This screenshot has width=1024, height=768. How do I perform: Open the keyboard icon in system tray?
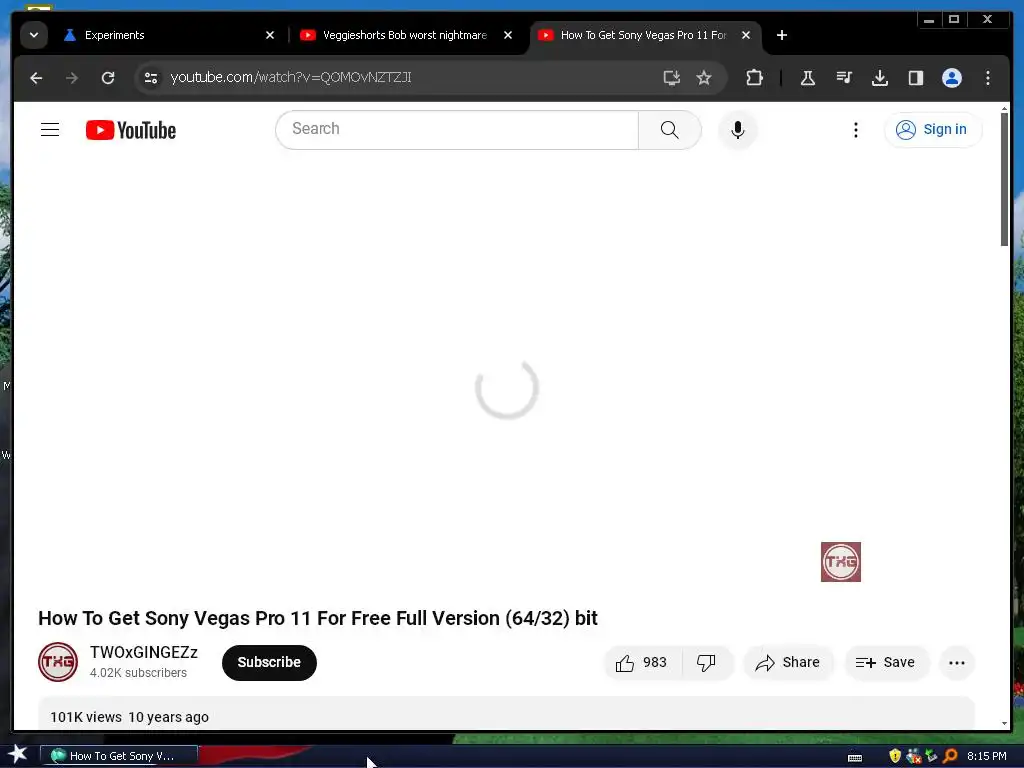(854, 757)
